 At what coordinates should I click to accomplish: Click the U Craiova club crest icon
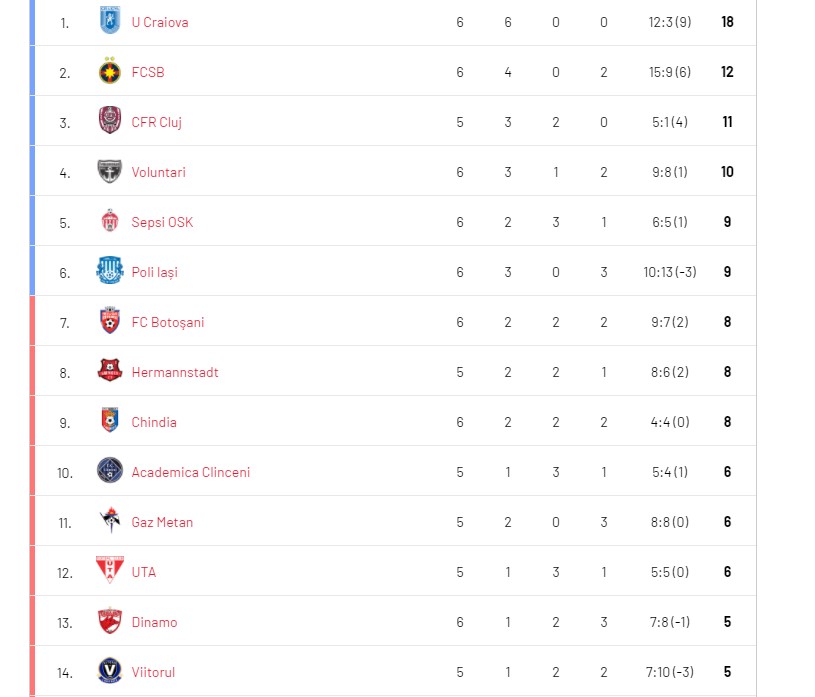coord(109,21)
